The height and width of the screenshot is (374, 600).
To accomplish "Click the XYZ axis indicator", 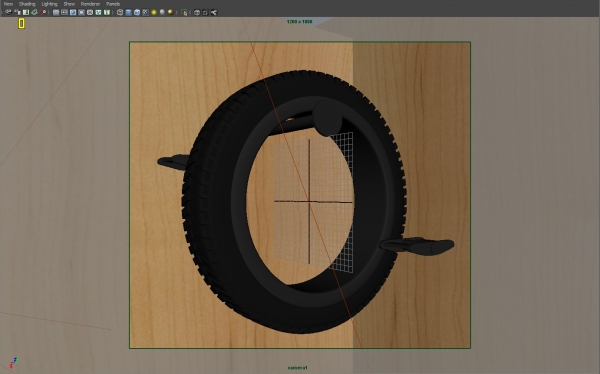I will tap(13, 363).
